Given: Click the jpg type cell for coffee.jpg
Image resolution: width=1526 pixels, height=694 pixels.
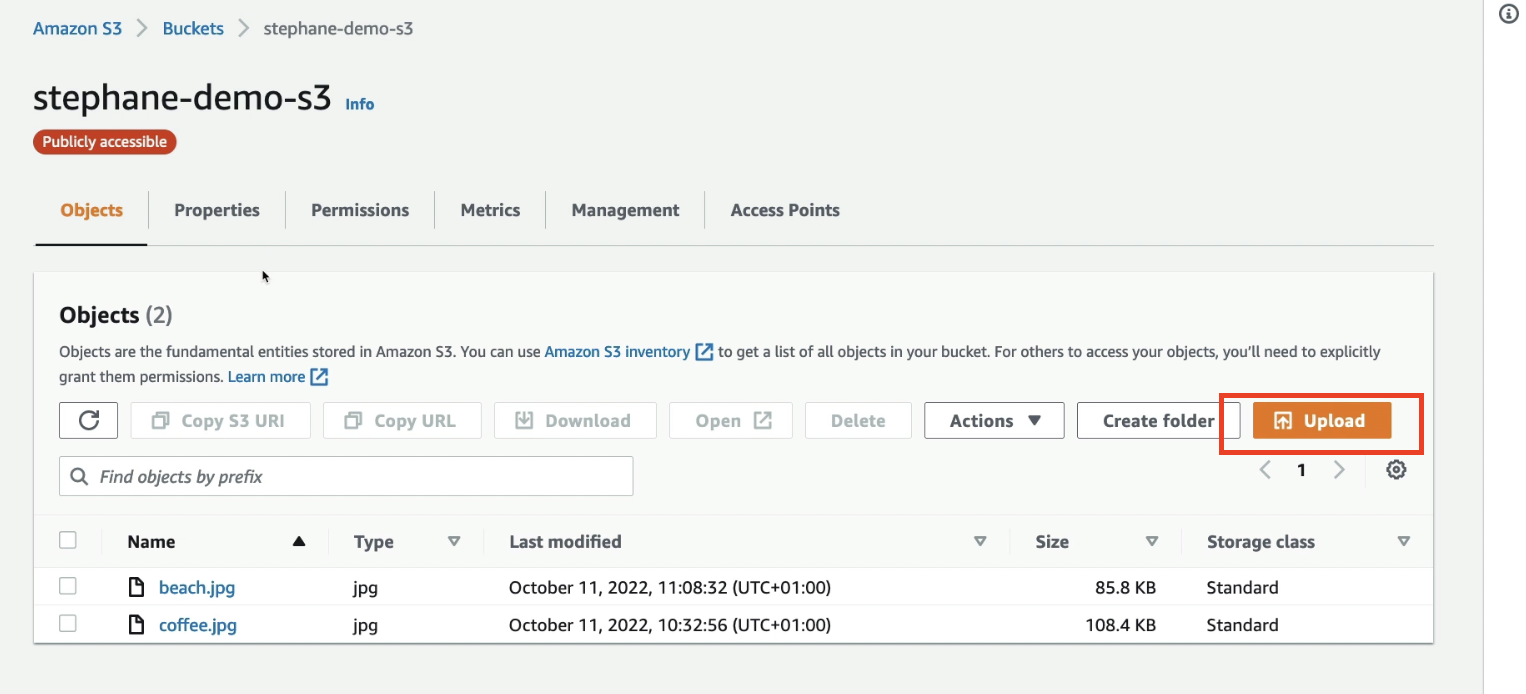Looking at the screenshot, I should 365,626.
